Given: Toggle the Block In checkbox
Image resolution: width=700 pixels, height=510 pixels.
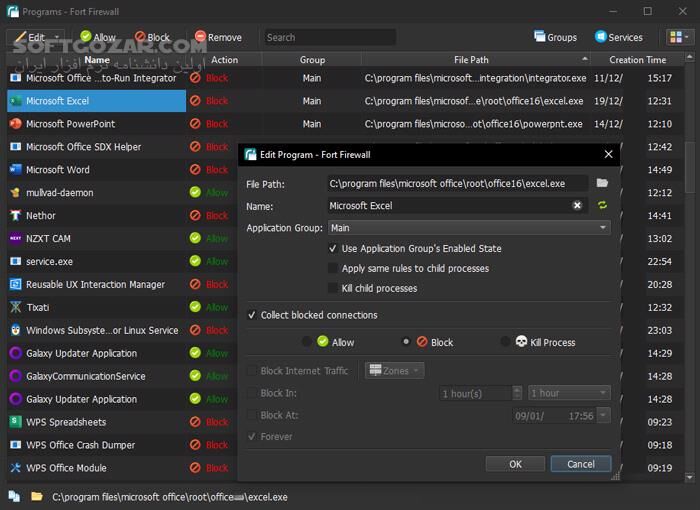Looking at the screenshot, I should click(x=252, y=393).
